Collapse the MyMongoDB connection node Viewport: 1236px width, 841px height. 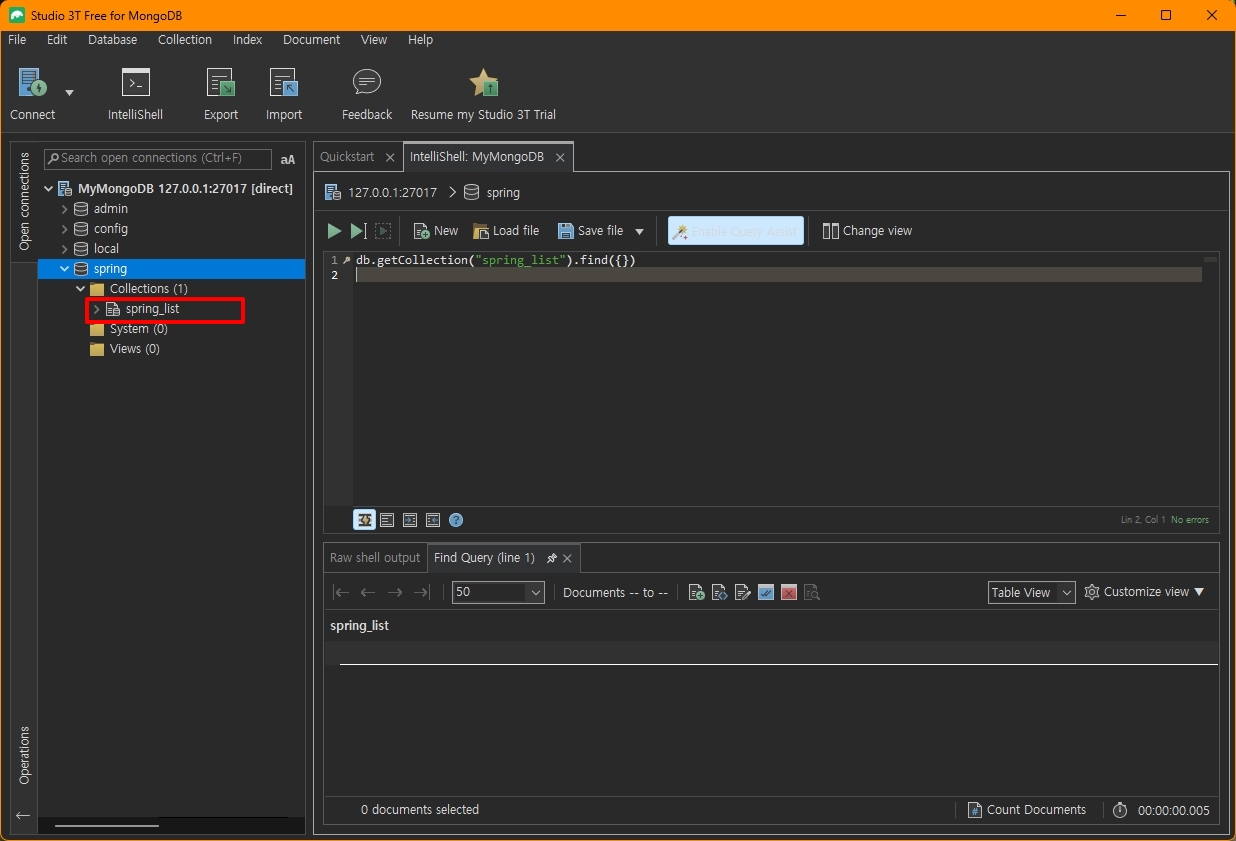coord(48,188)
